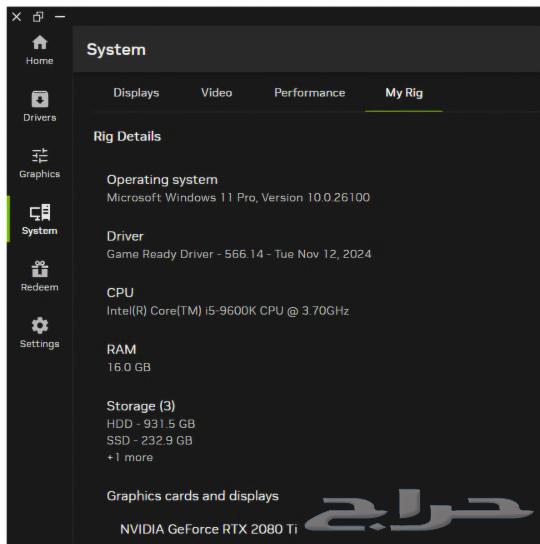
Task: Open the Redeem gift icon
Action: [40, 269]
